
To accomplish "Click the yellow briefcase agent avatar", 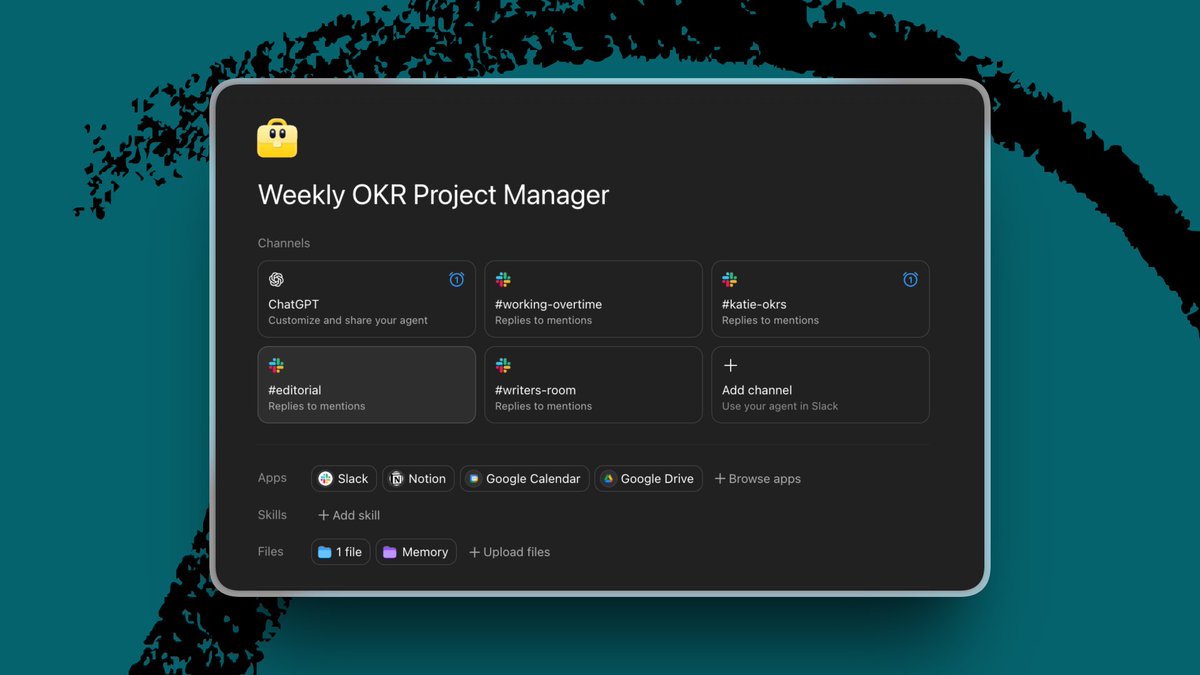I will point(277,138).
